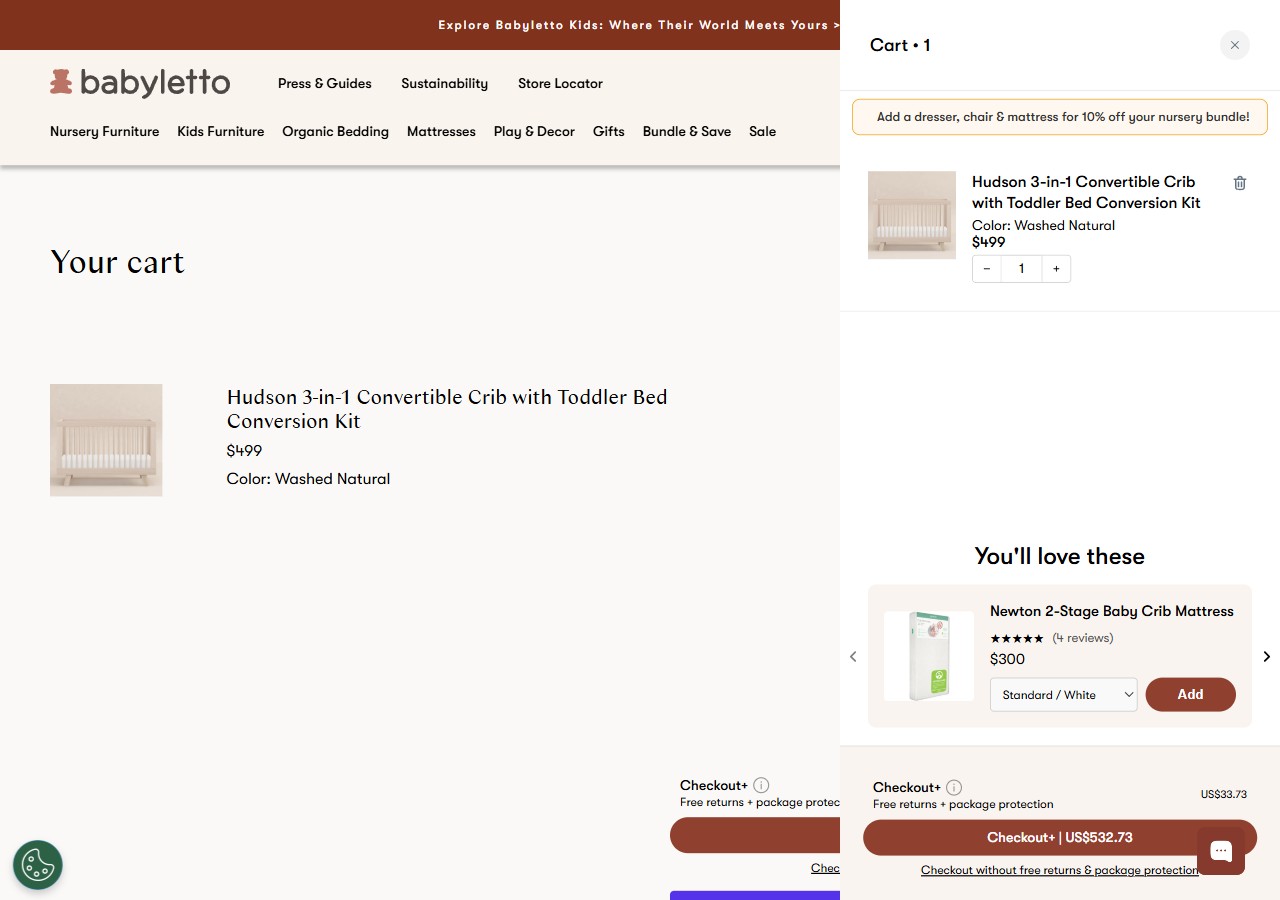Click the five-star rating on Newton mattress
The image size is (1280, 900).
[x=1017, y=638]
